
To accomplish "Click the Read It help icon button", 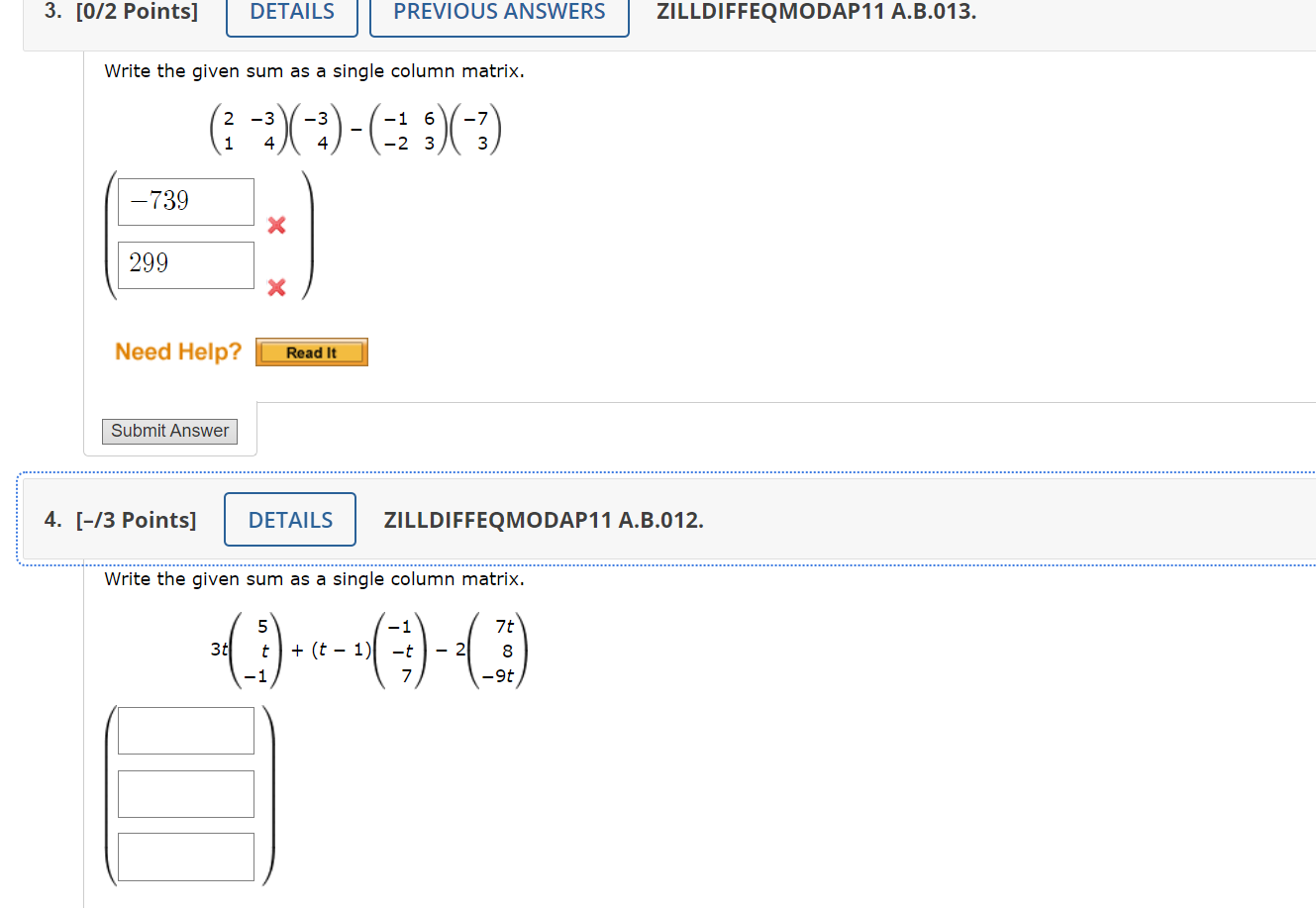I will (x=311, y=352).
